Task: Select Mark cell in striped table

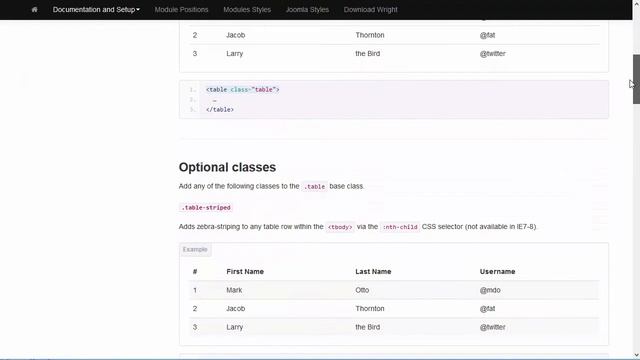Action: click(234, 290)
